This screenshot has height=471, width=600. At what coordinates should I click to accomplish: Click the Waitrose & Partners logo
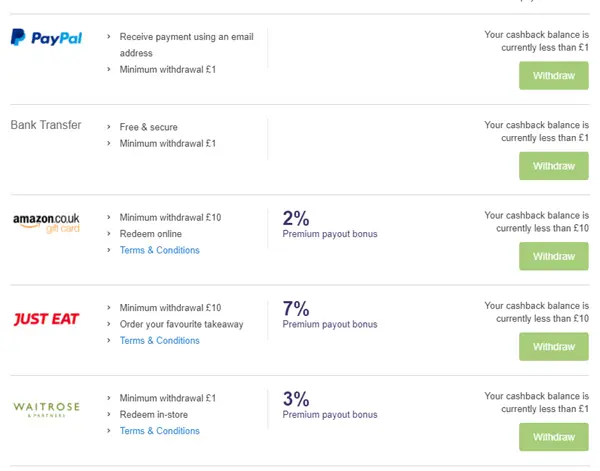coord(46,409)
